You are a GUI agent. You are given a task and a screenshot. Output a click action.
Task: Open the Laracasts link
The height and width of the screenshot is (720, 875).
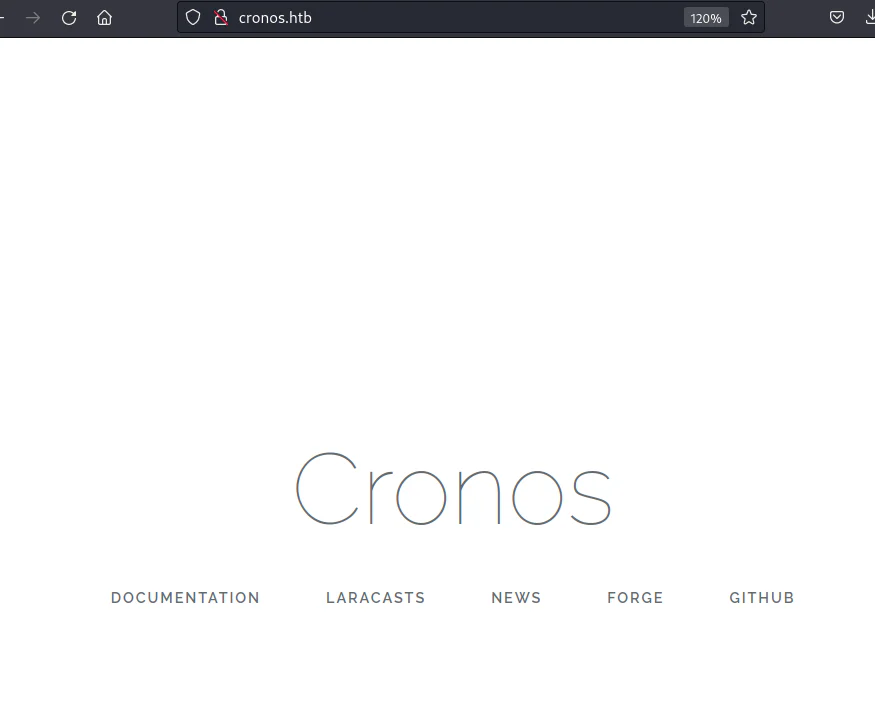point(376,598)
